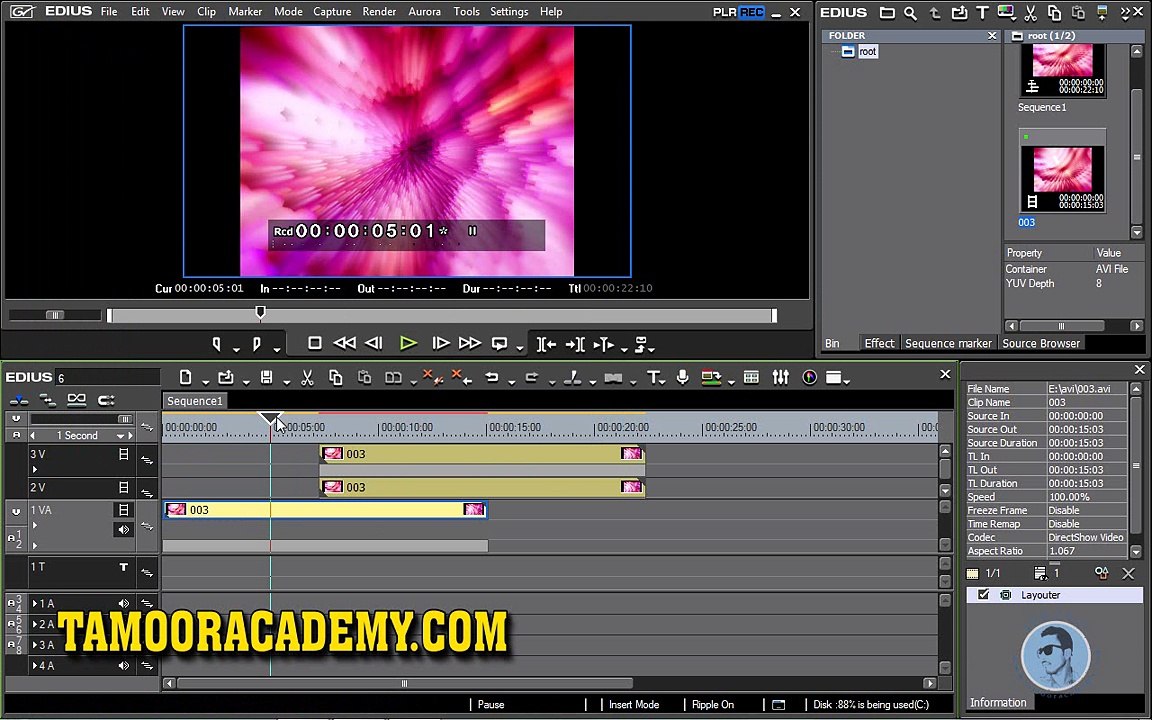This screenshot has width=1152, height=720.
Task: Open the Save project dropdown arrow
Action: pyautogui.click(x=287, y=381)
